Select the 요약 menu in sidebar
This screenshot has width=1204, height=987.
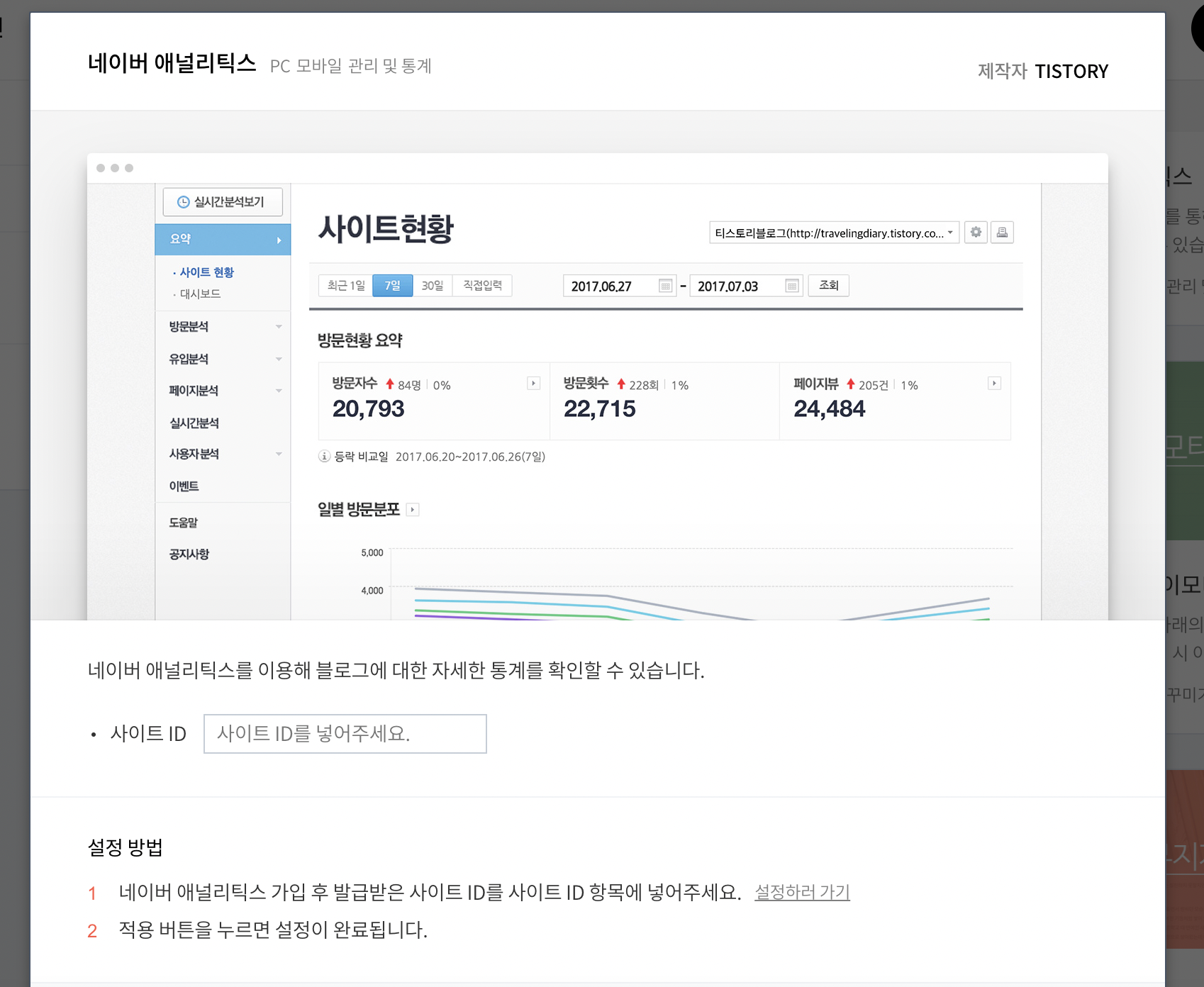pyautogui.click(x=223, y=240)
